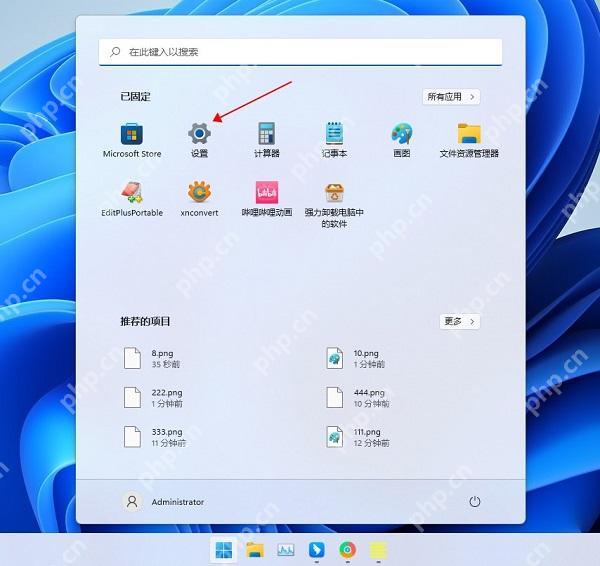Click the Start button on taskbar
Screen dimensions: 600x566
pos(224,550)
